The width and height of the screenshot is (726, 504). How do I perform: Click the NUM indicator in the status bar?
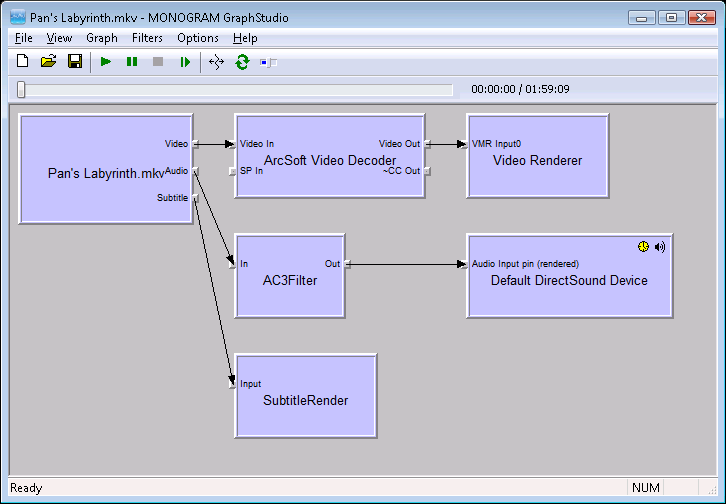[x=646, y=487]
